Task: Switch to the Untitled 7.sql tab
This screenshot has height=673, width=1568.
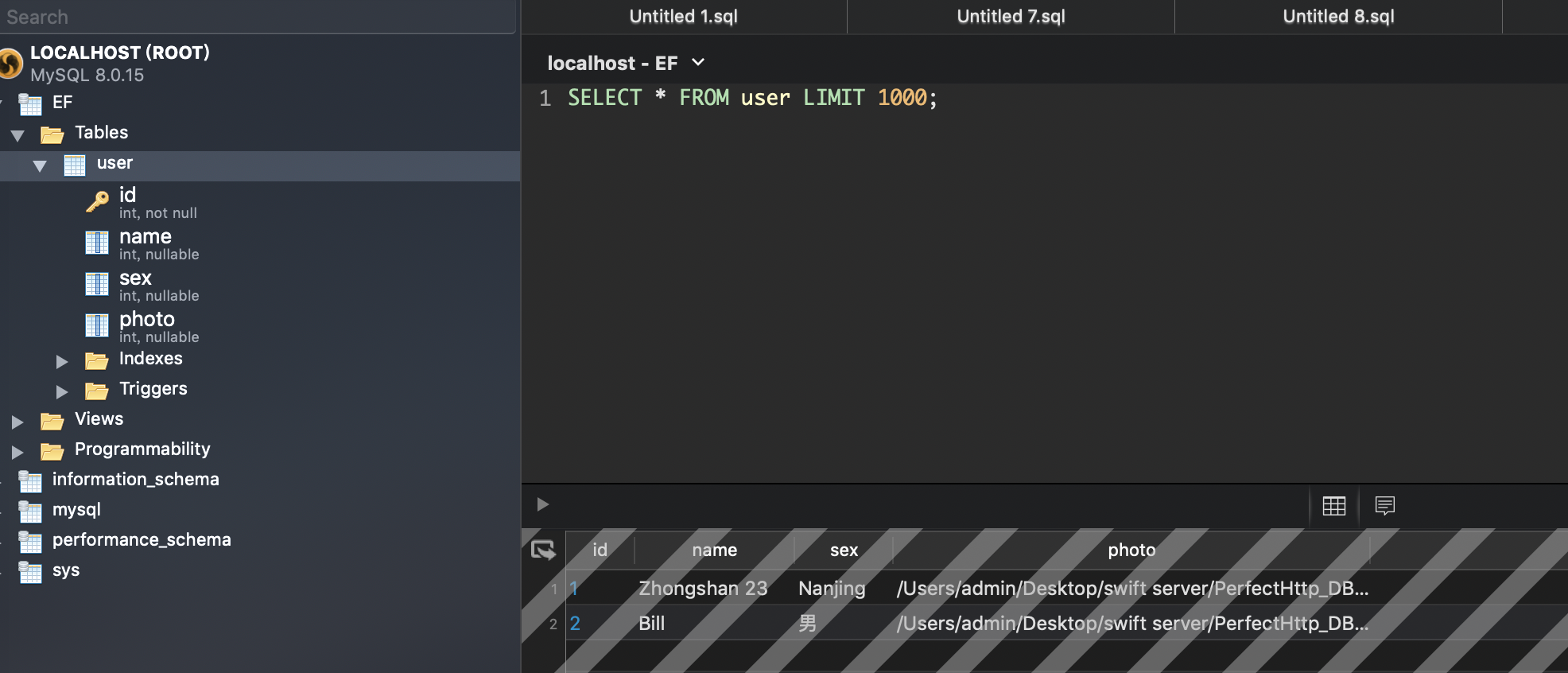Action: pos(1010,17)
